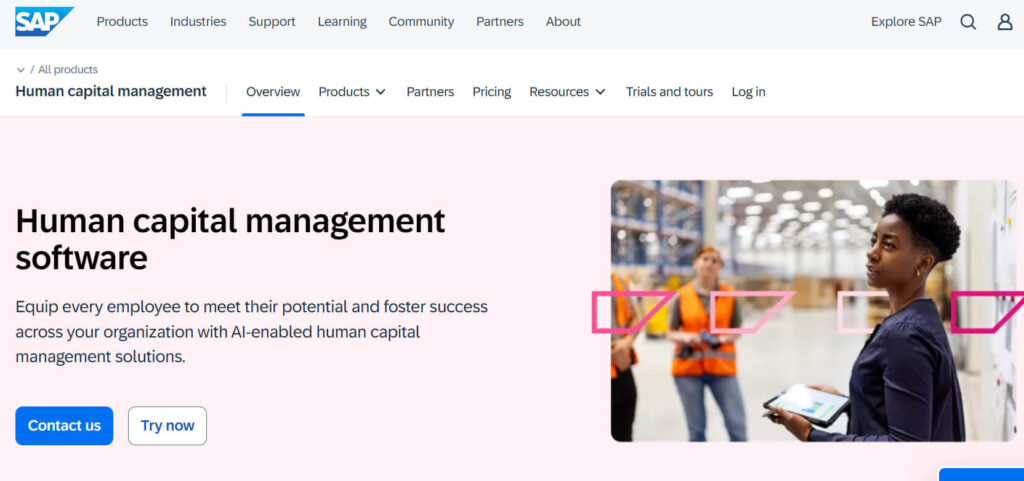Open the user account profile icon

(1005, 22)
